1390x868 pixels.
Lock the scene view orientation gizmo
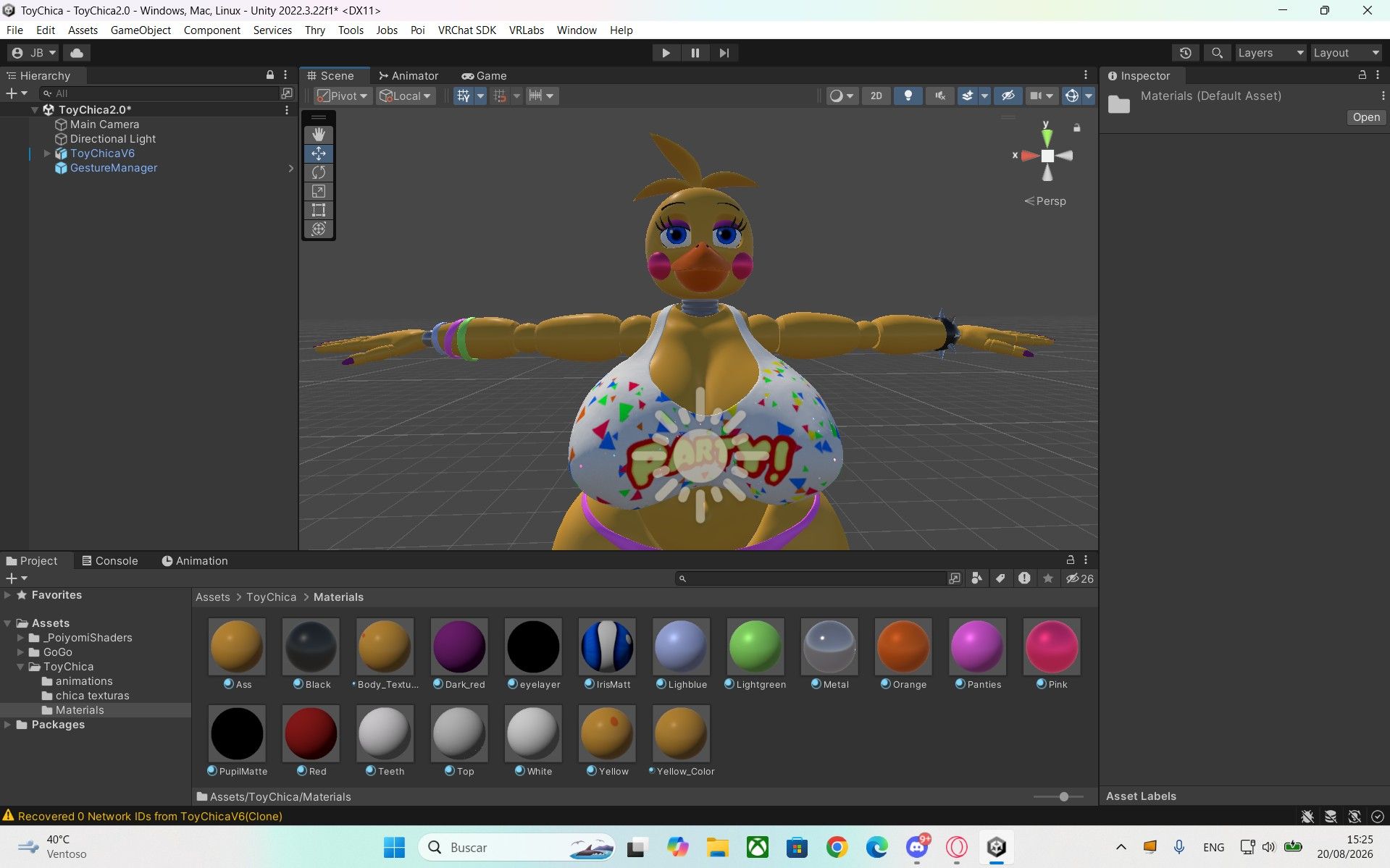point(1077,127)
